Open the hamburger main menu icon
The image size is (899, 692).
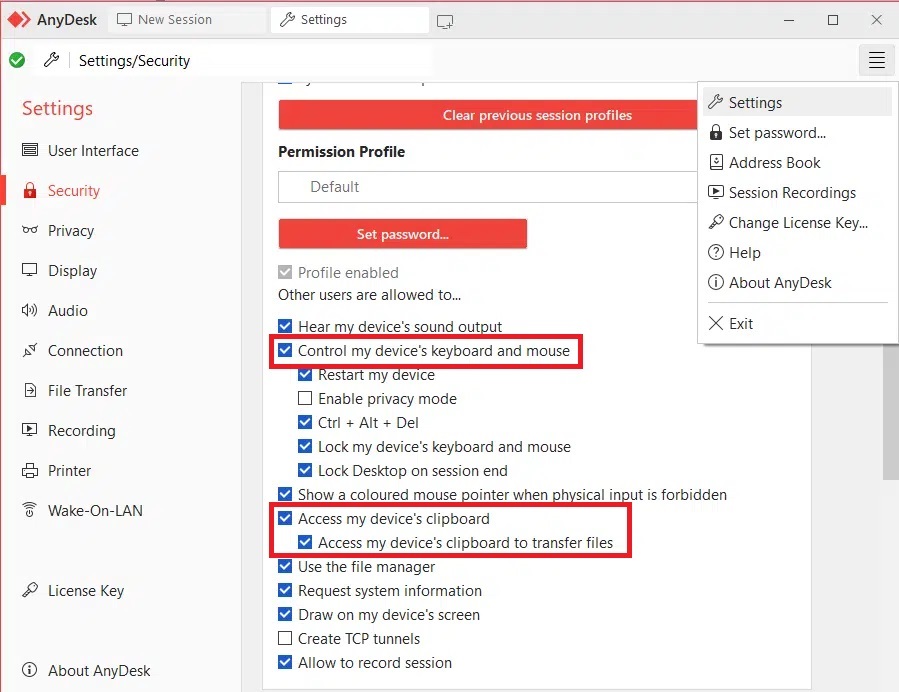click(876, 60)
